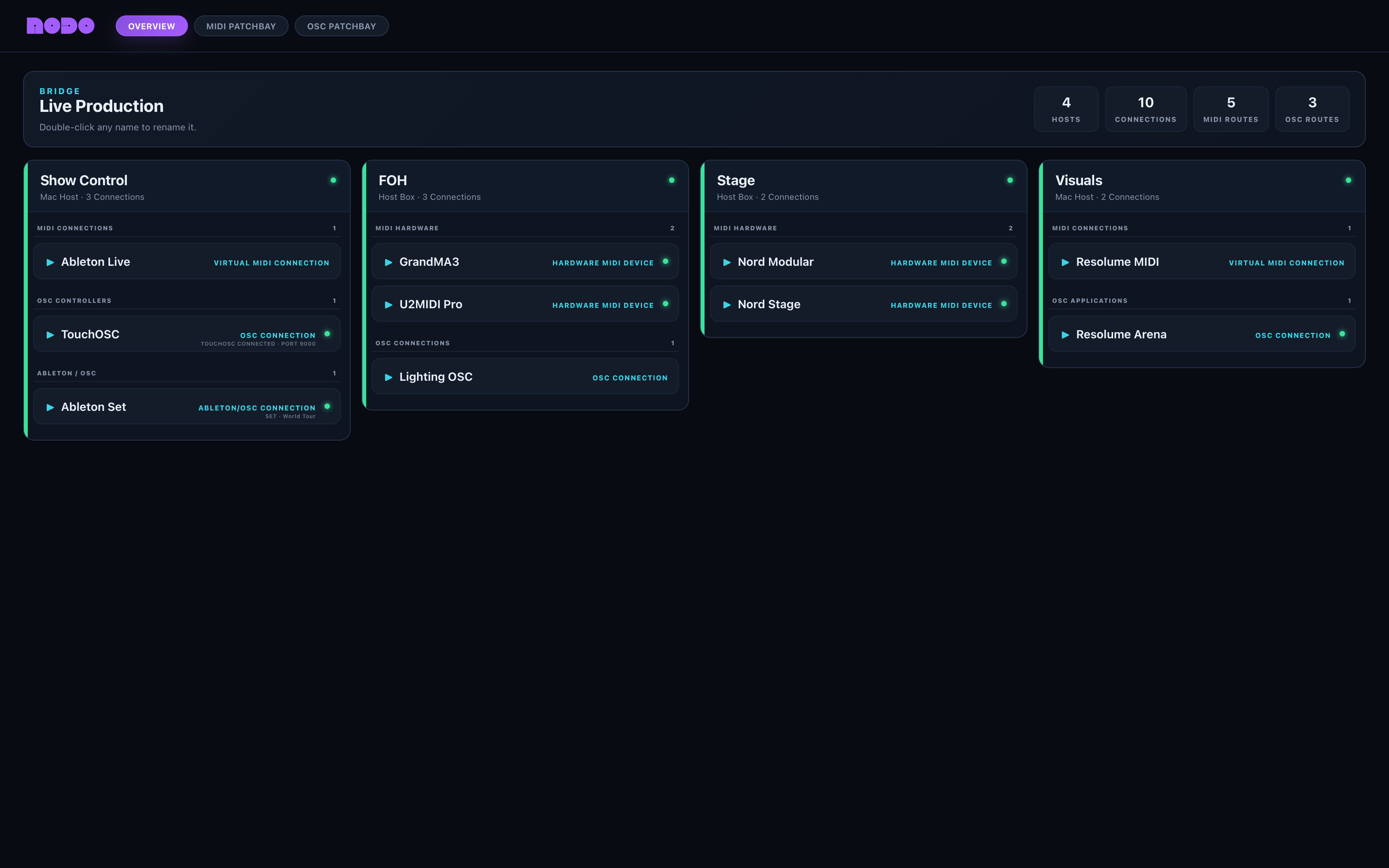Expand the U2MIDI Pro device arrow
1389x868 pixels.
(x=389, y=305)
